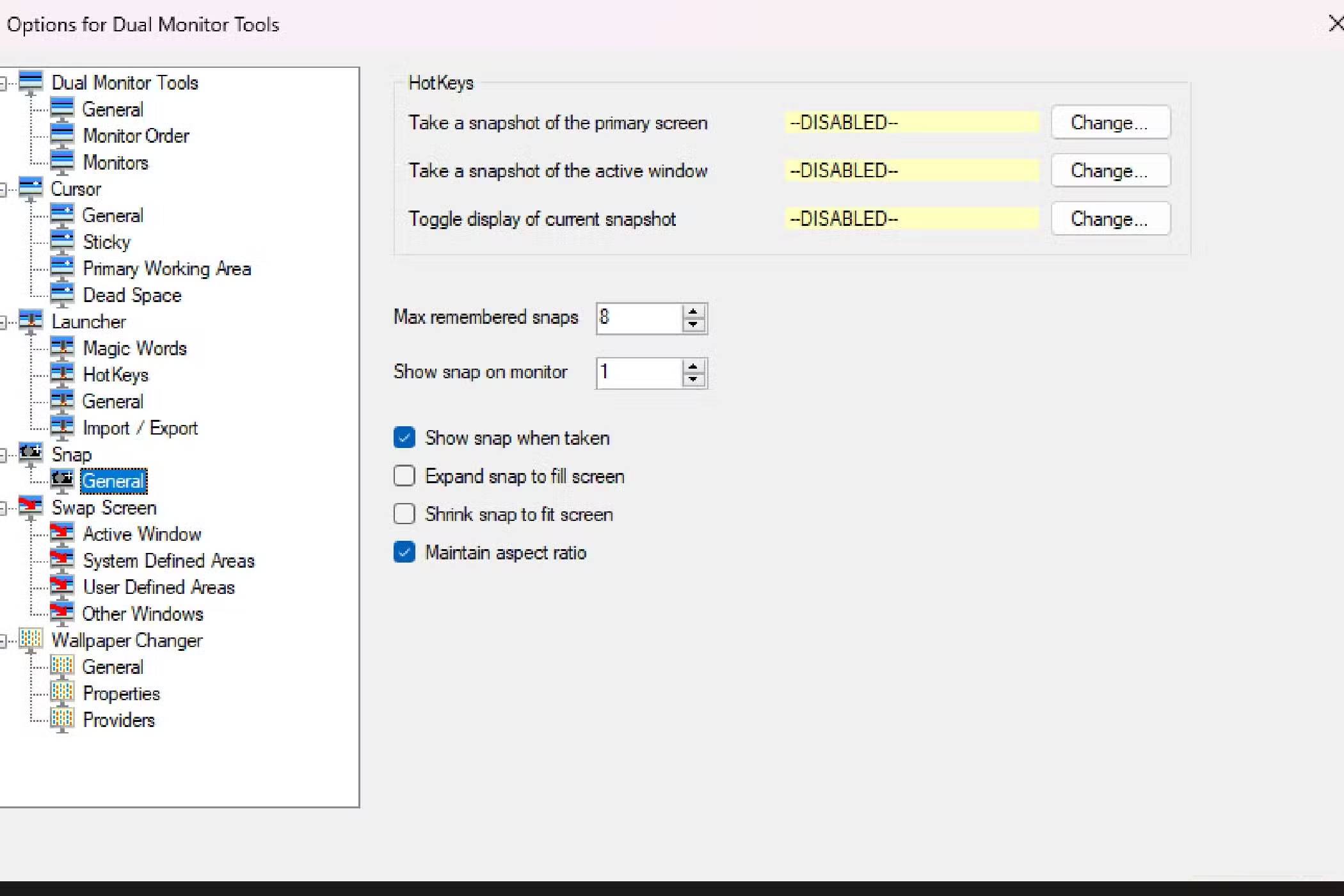The image size is (1344, 896).
Task: Increase Max remembered snaps value
Action: [x=693, y=312]
